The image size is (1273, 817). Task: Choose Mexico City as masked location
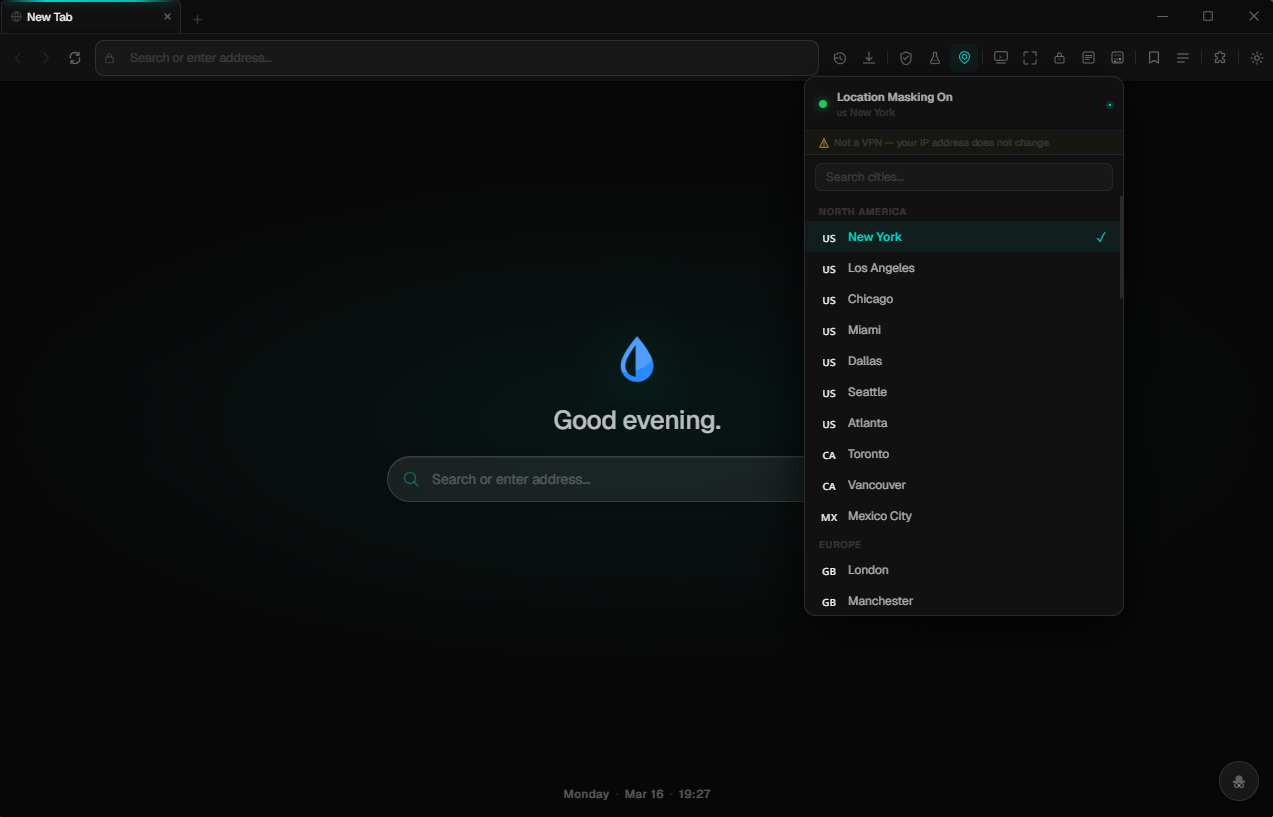(879, 515)
